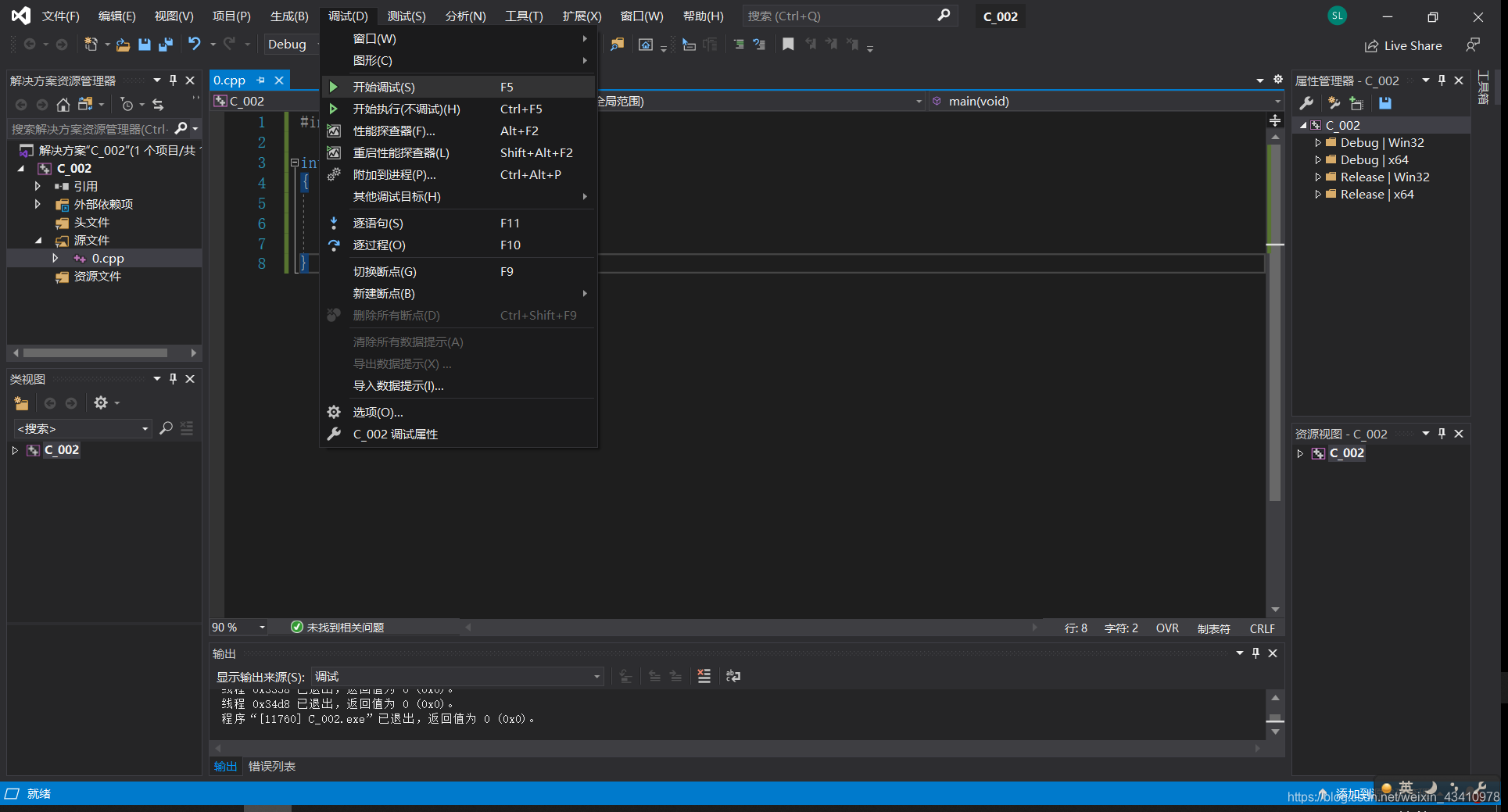Click the editor settings gear above the scrollbar
The width and height of the screenshot is (1508, 812).
(1278, 80)
